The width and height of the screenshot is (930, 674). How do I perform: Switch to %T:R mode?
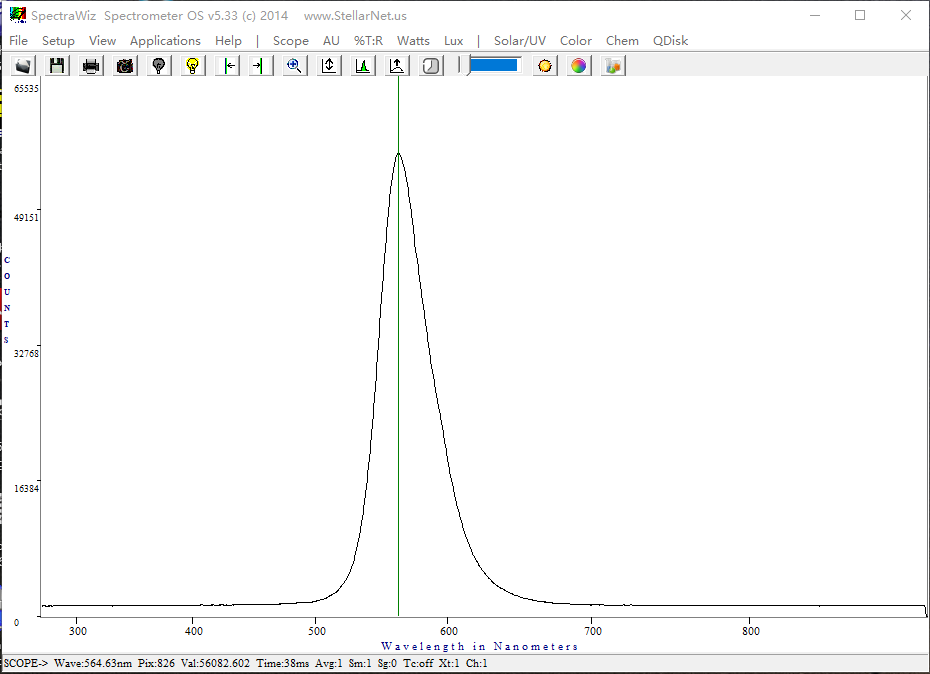[x=368, y=41]
